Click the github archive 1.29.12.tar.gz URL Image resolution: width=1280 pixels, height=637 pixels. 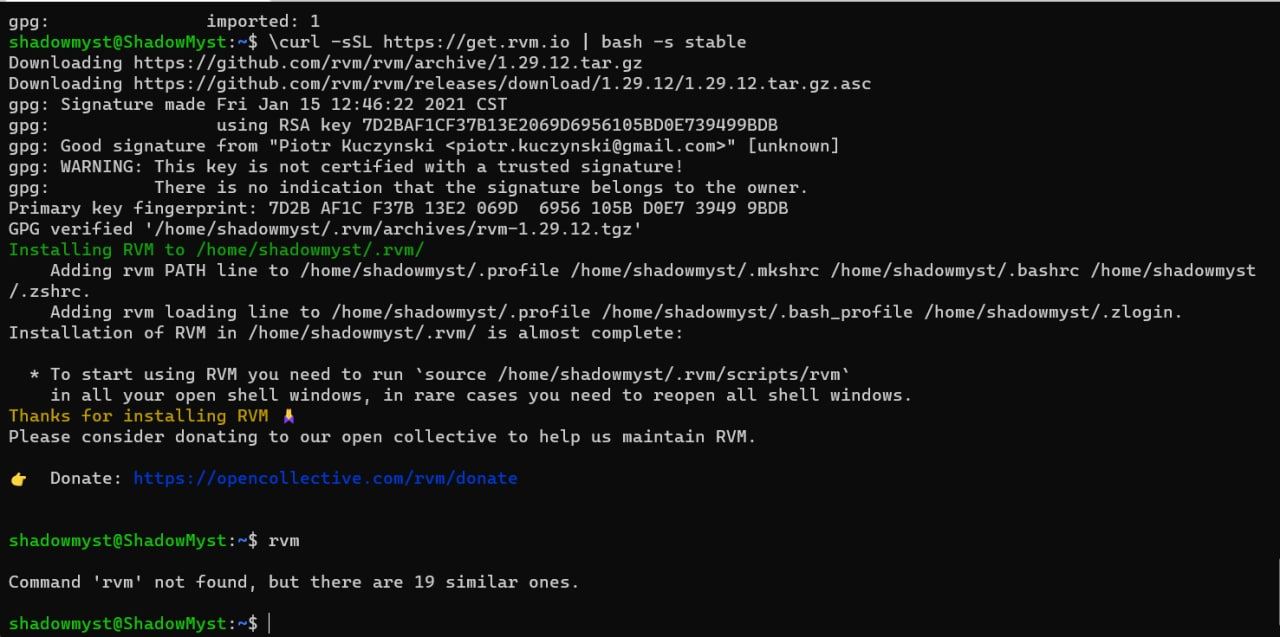pyautogui.click(x=388, y=63)
